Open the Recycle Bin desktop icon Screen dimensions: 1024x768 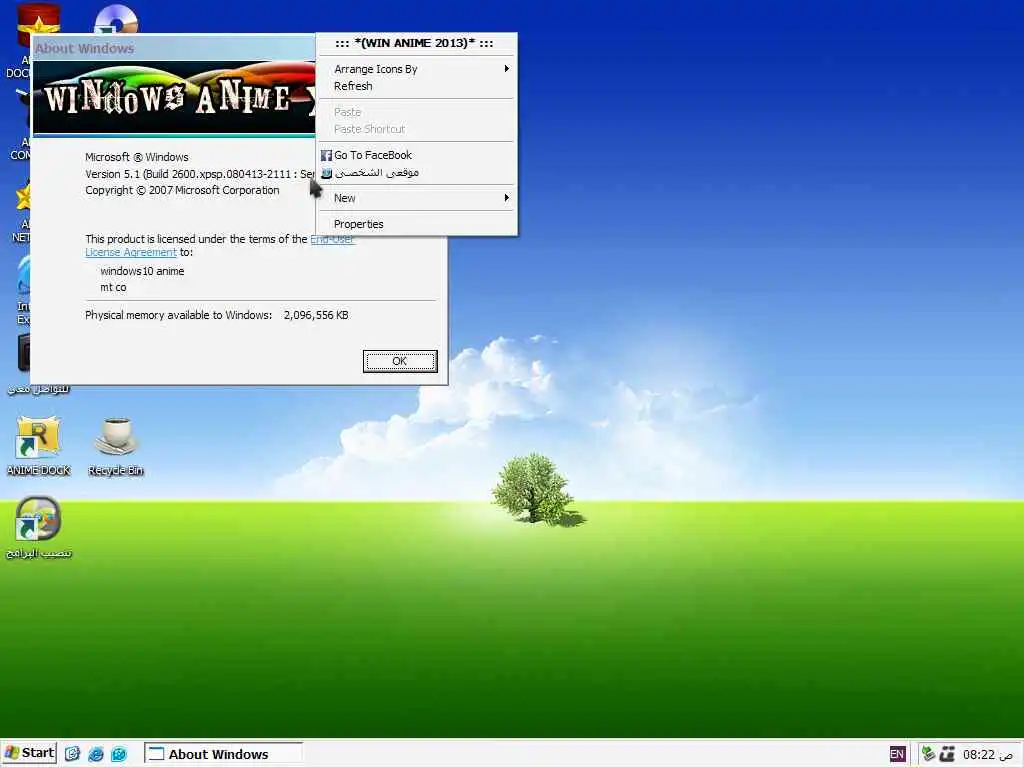click(116, 445)
